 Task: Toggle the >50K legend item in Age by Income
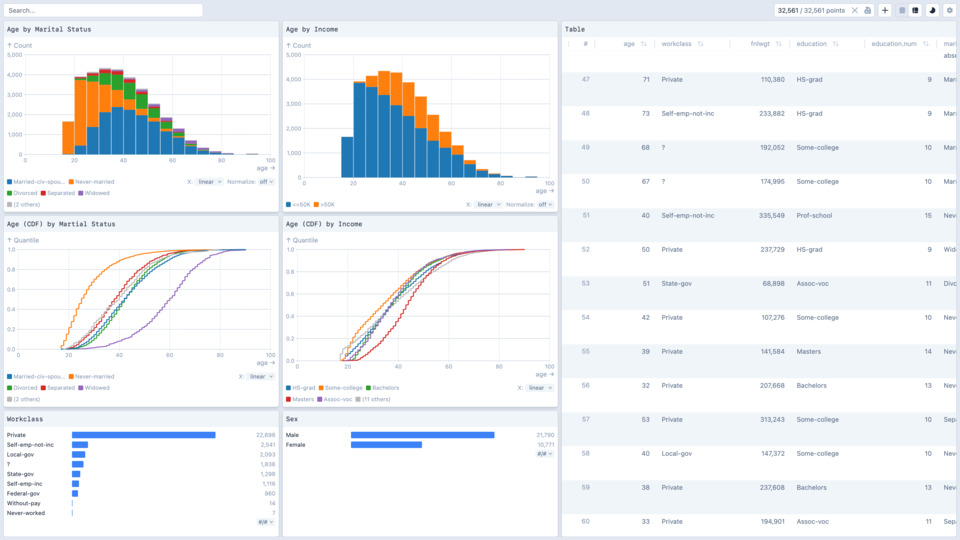click(324, 204)
